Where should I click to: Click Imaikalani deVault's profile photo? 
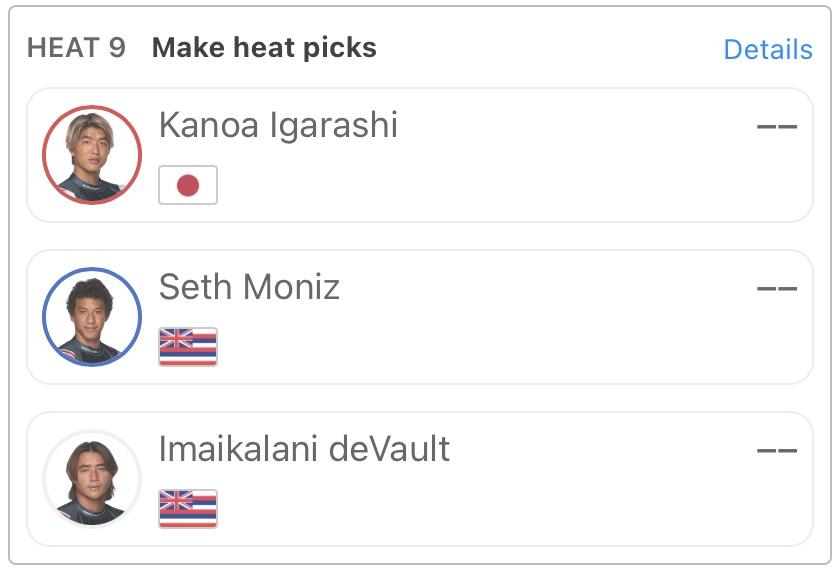(x=92, y=479)
